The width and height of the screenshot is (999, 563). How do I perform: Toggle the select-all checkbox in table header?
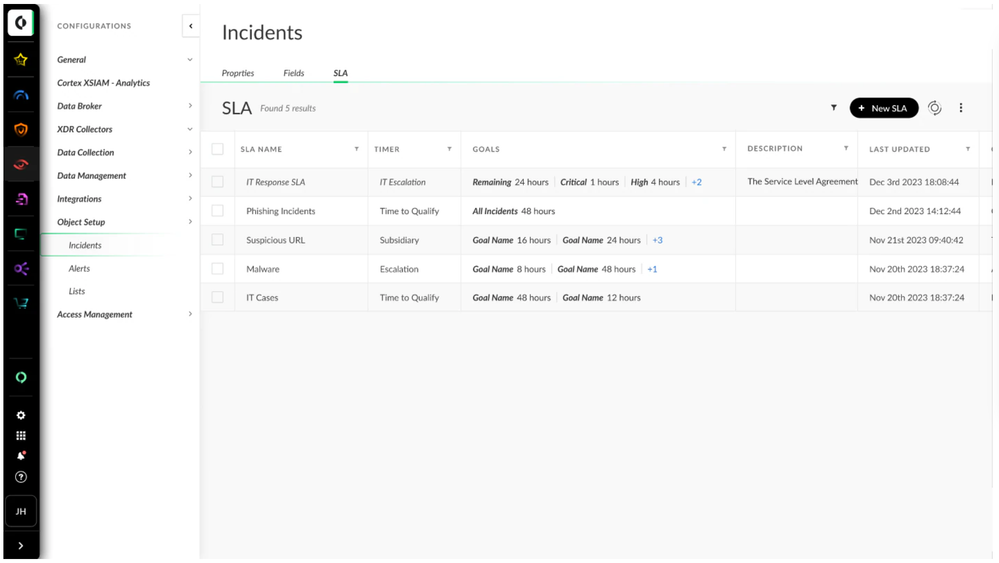tap(217, 149)
